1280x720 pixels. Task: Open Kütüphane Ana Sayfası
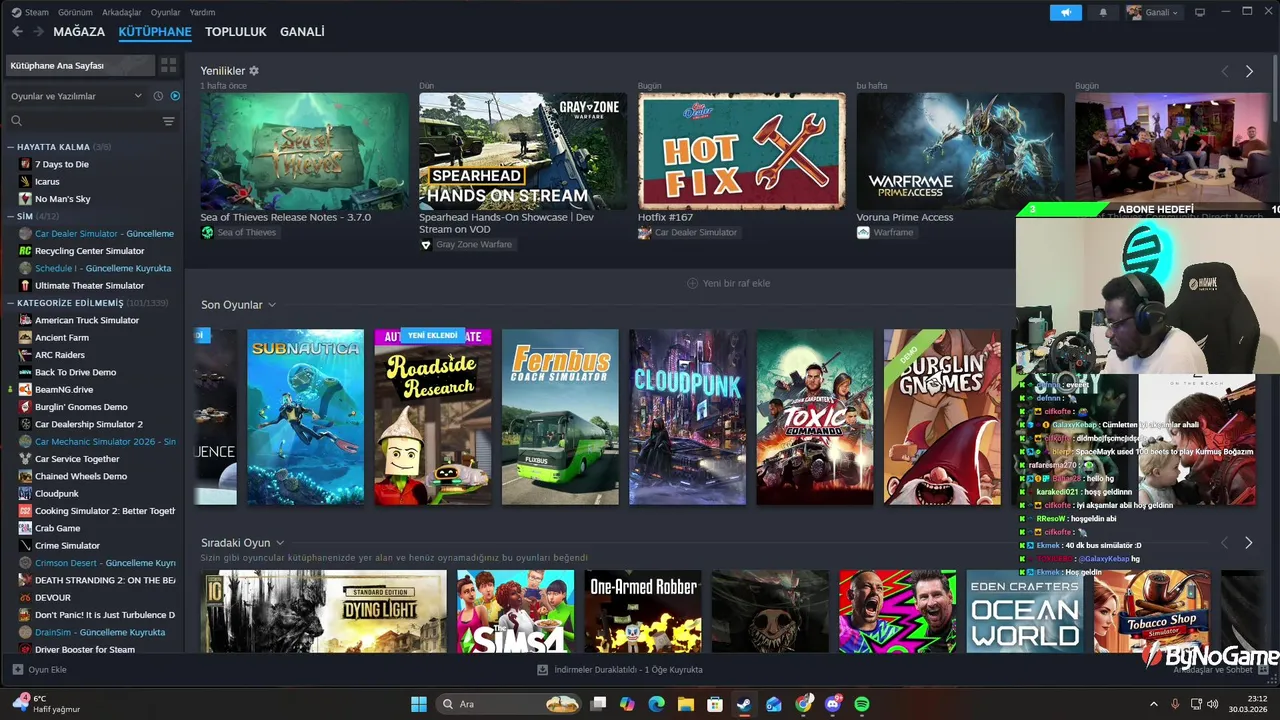point(79,65)
